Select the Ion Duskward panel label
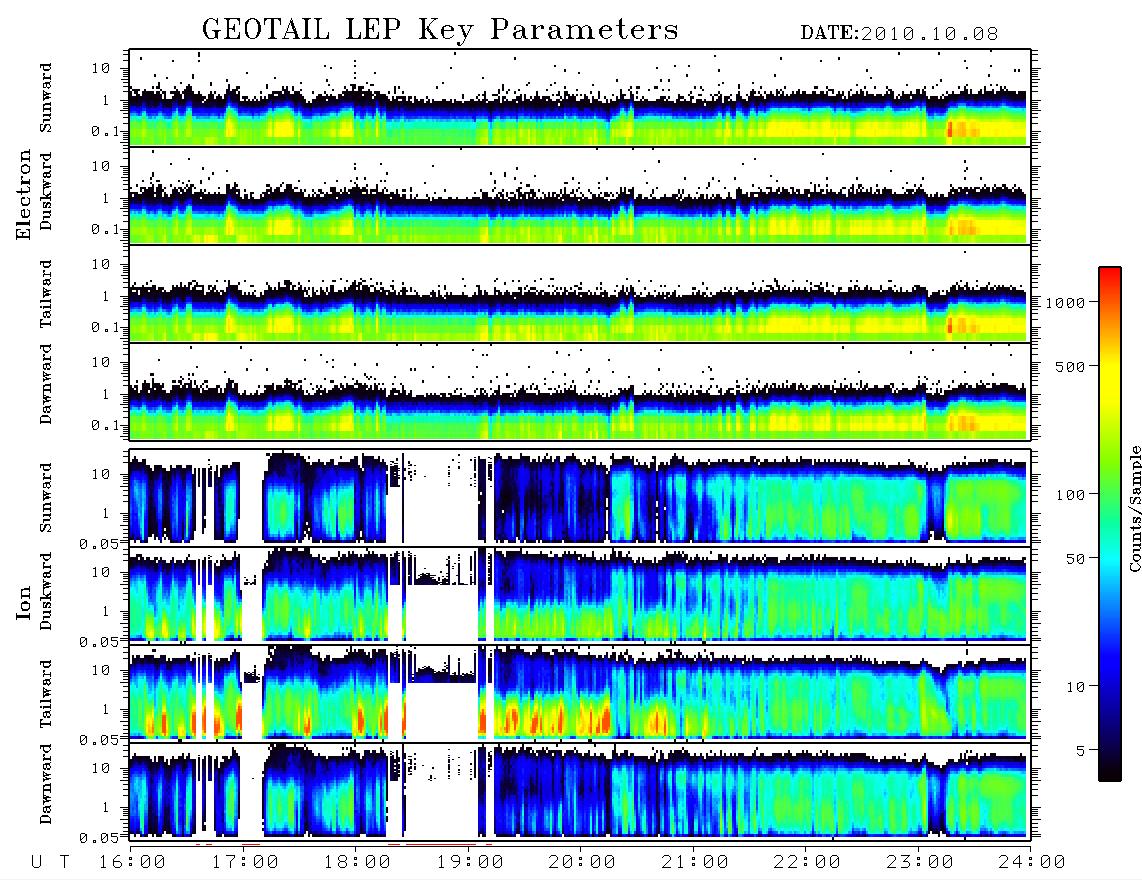1142x880 pixels. pyautogui.click(x=46, y=591)
